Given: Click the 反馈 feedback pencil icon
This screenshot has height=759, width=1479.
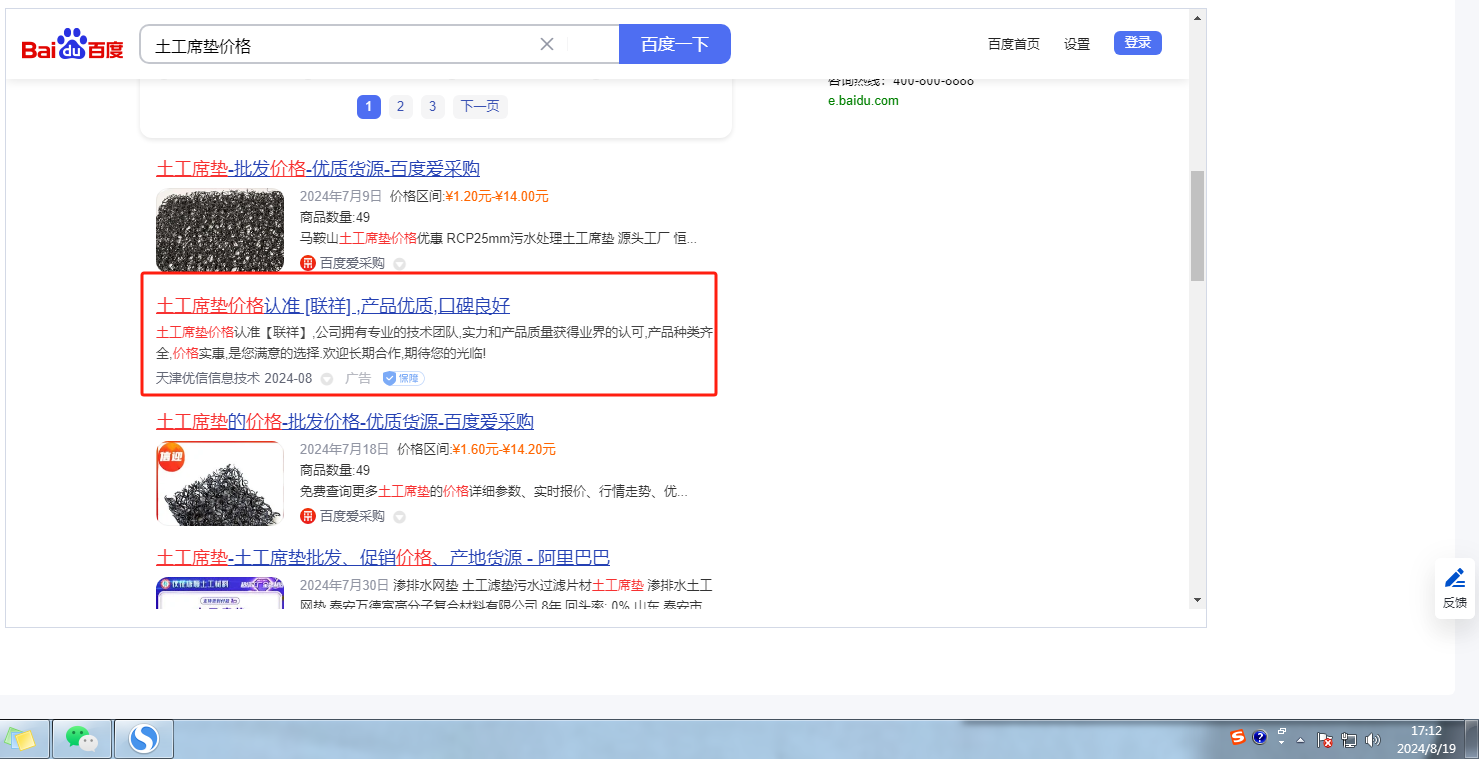Looking at the screenshot, I should [1455, 578].
